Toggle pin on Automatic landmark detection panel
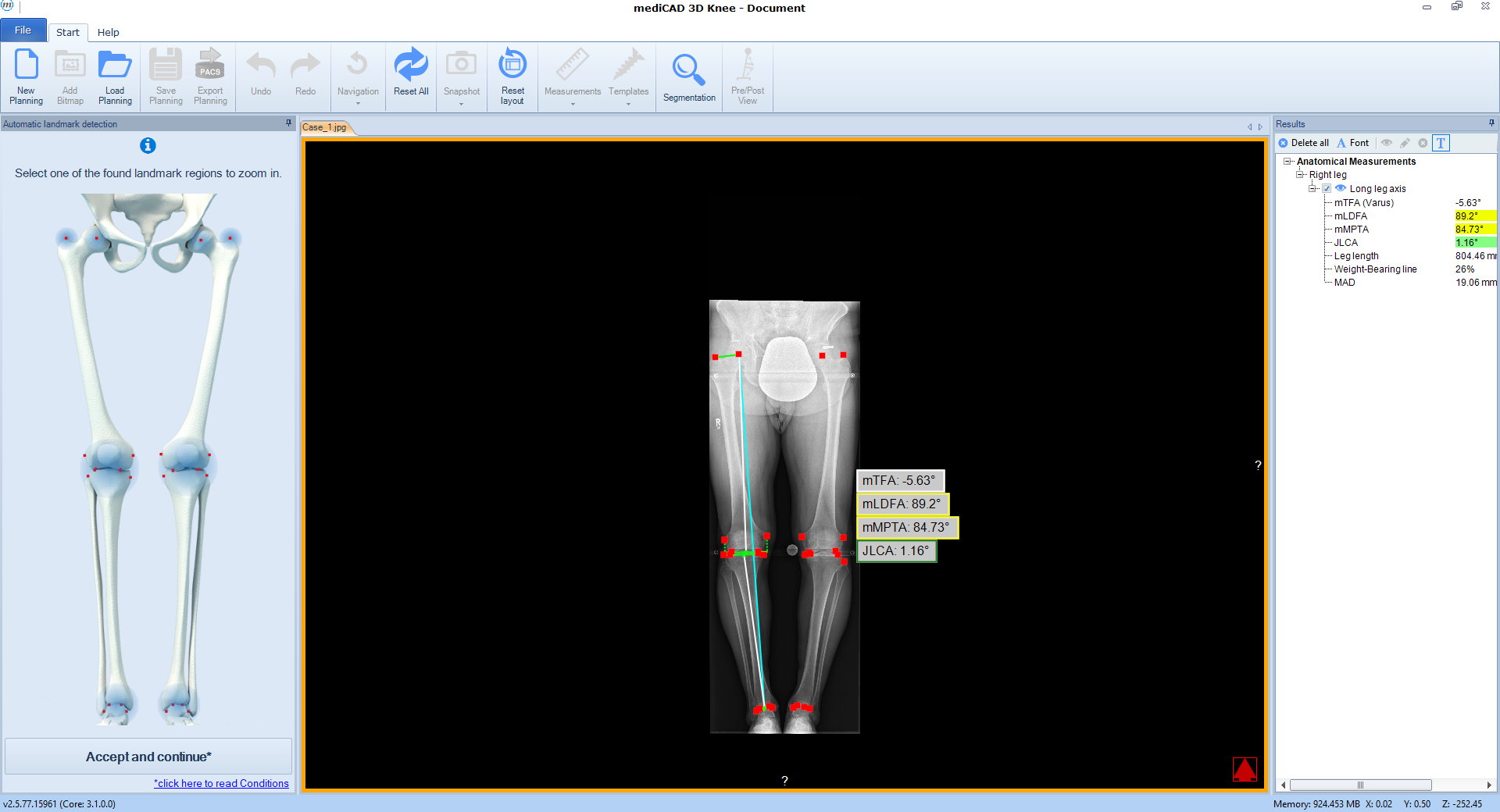Viewport: 1500px width, 812px height. click(x=288, y=123)
